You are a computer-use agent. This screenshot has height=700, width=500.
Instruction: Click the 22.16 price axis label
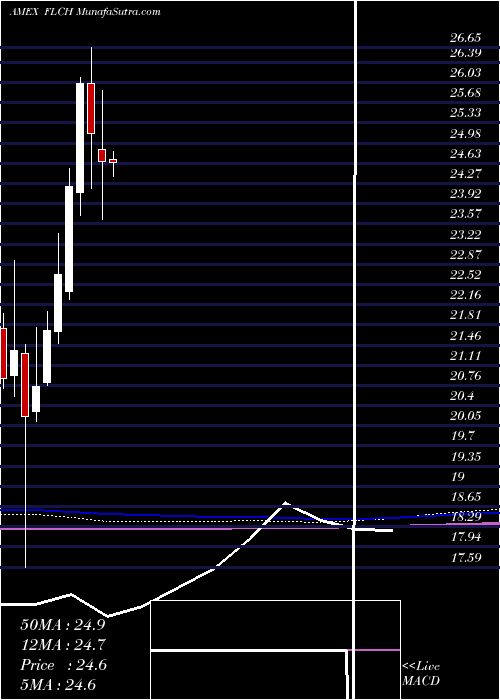tap(466, 295)
